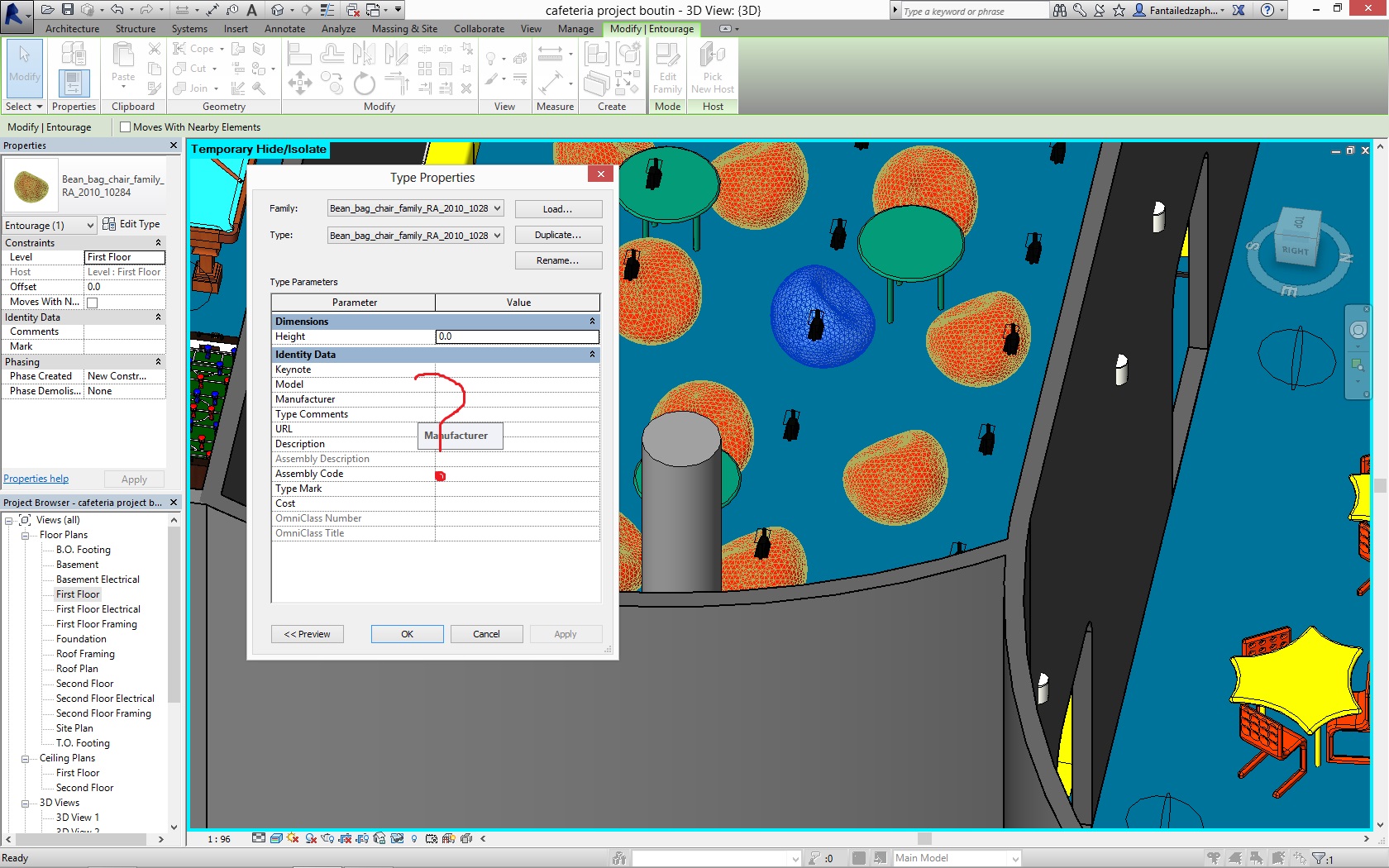The width and height of the screenshot is (1389, 868).
Task: Open the Entourage (1) filter dropdown
Action: point(50,226)
